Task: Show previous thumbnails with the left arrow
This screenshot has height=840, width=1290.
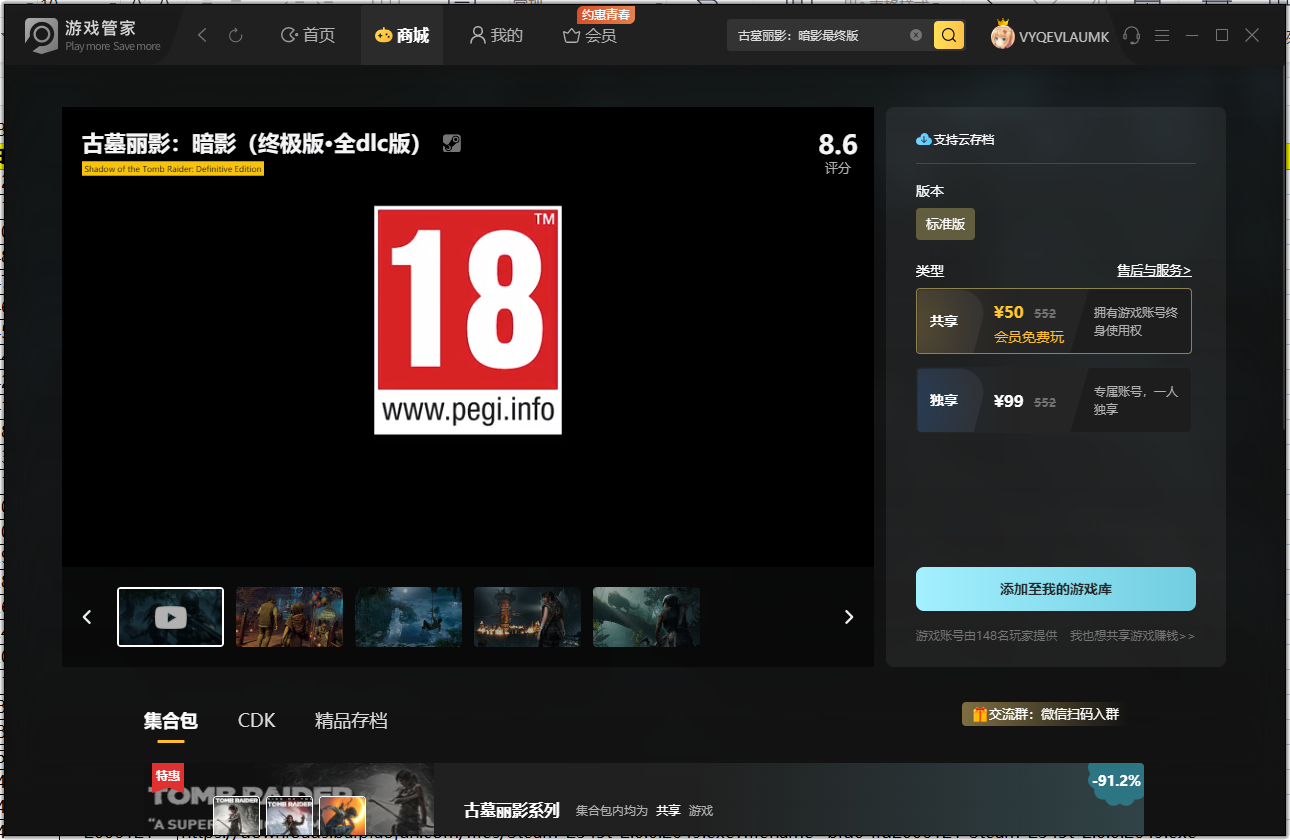Action: point(87,617)
